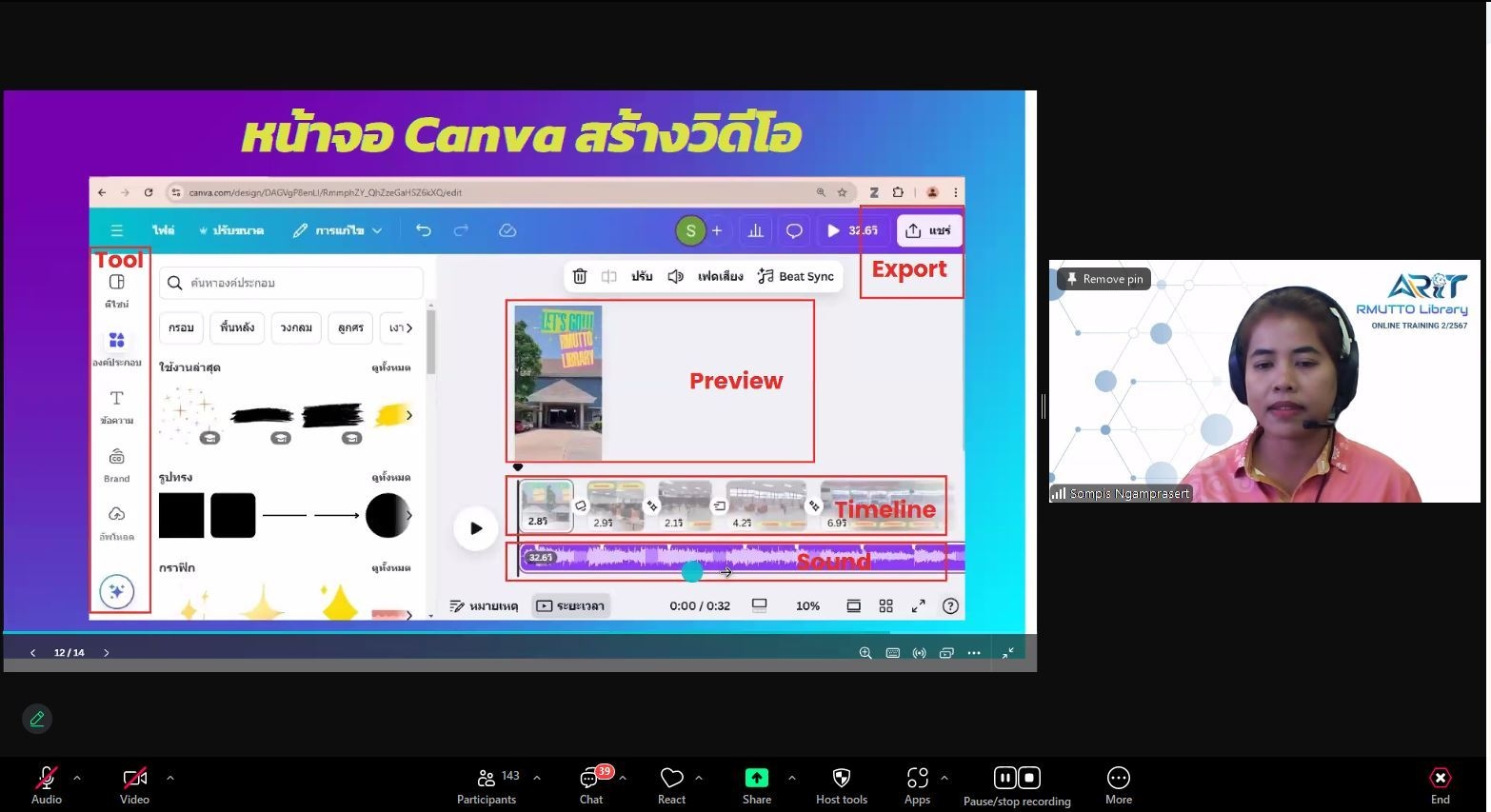The height and width of the screenshot is (812, 1491).
Task: Click the ค้นหาองค์ประกอบ search field
Action: click(x=291, y=283)
